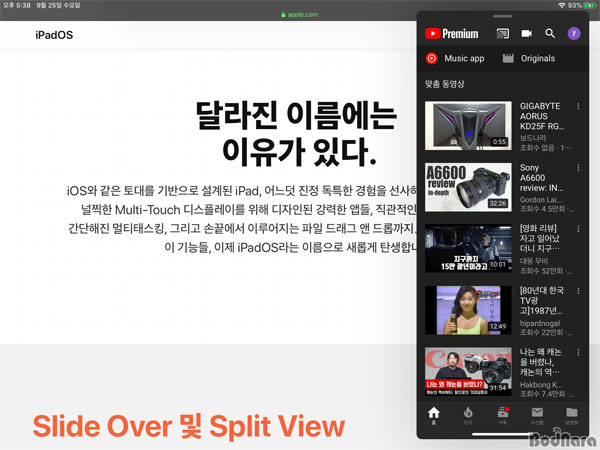
Task: Play the 31:54 Canon video thumbnail
Action: [x=468, y=371]
